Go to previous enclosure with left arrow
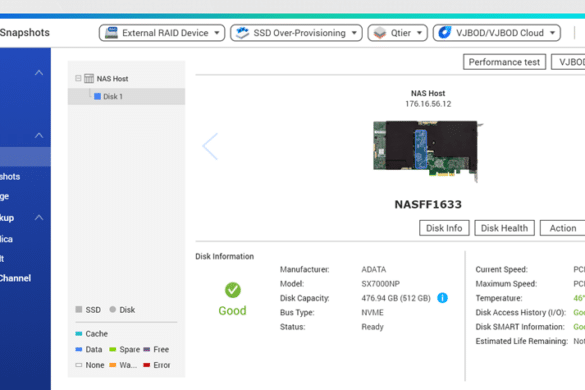This screenshot has width=585, height=390. coord(210,146)
